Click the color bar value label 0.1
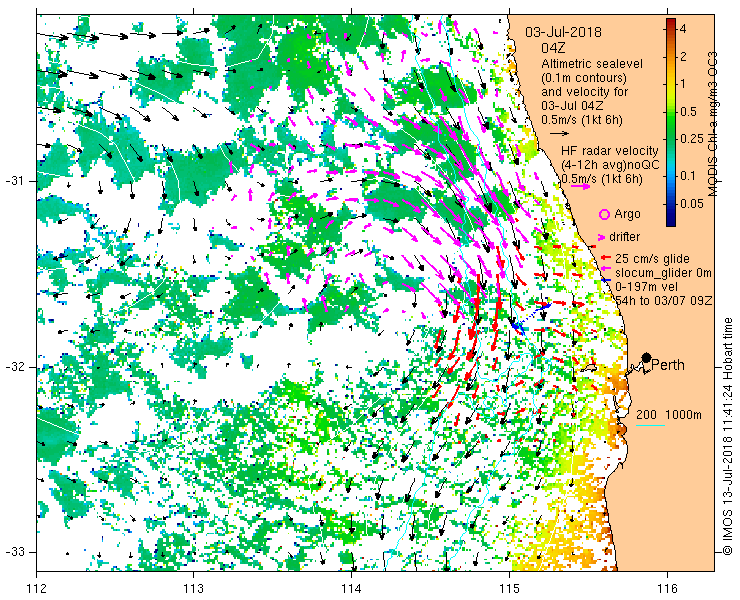 (x=689, y=176)
